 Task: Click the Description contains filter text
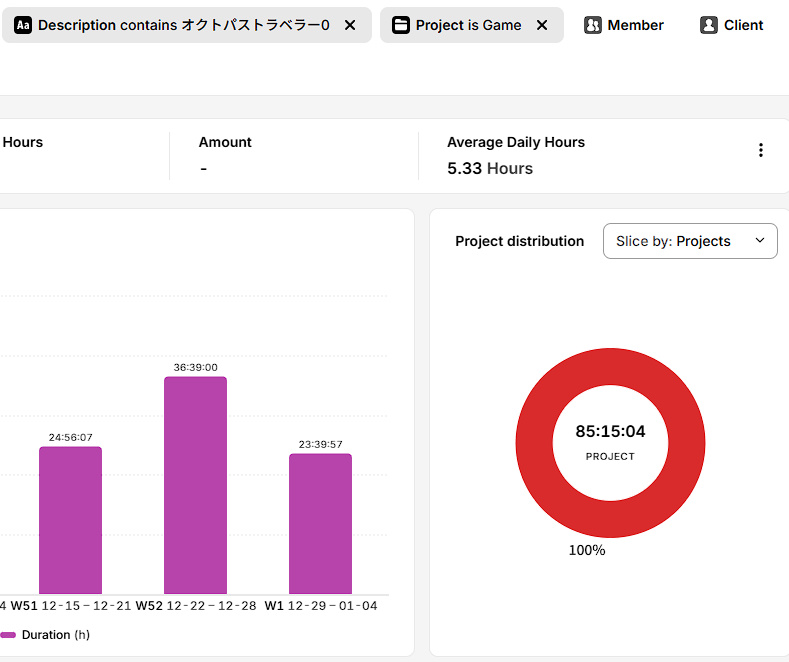point(183,25)
